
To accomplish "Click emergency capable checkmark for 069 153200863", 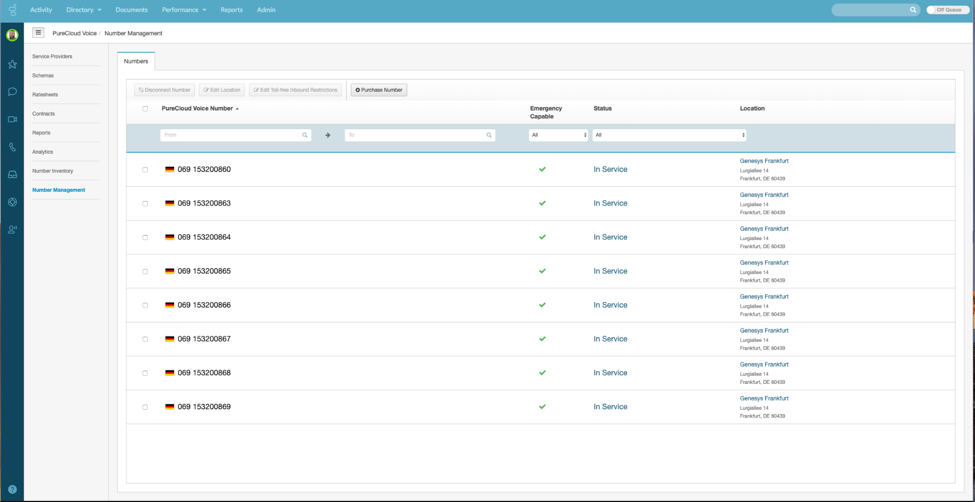I will coord(542,203).
